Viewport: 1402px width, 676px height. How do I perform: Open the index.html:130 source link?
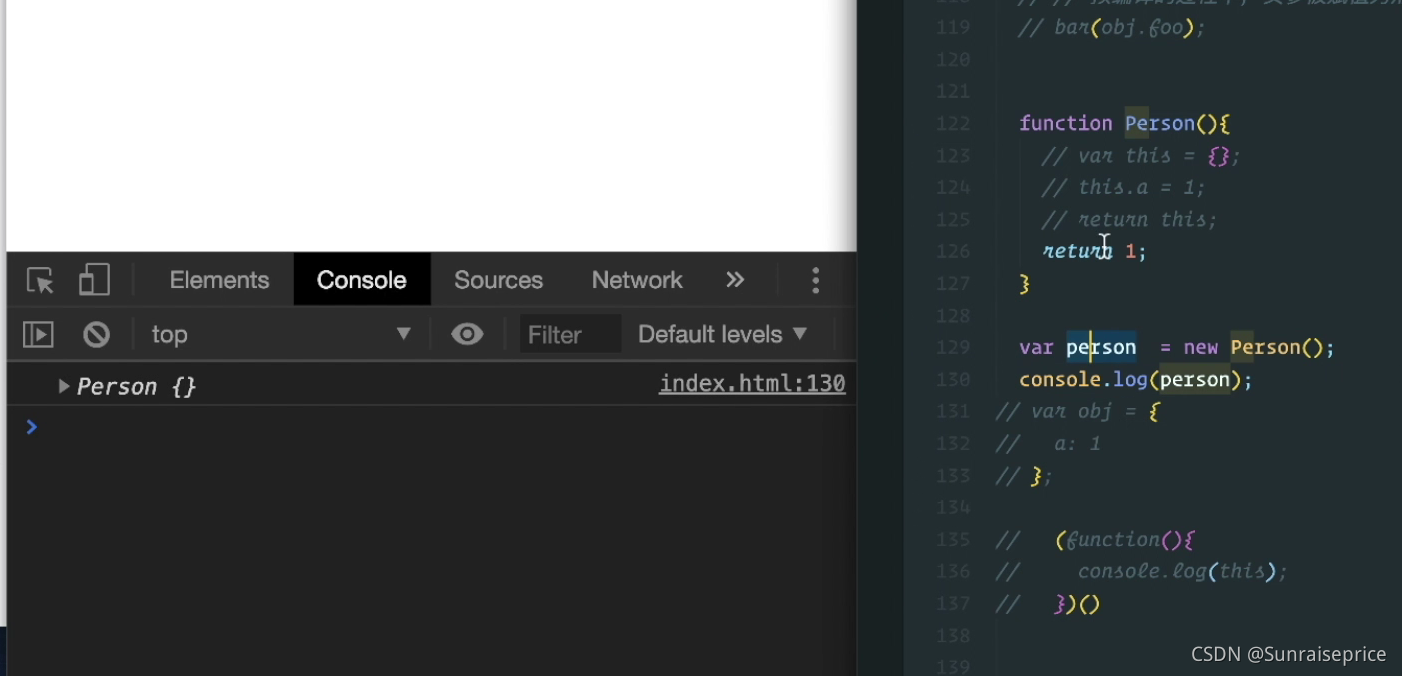[752, 384]
